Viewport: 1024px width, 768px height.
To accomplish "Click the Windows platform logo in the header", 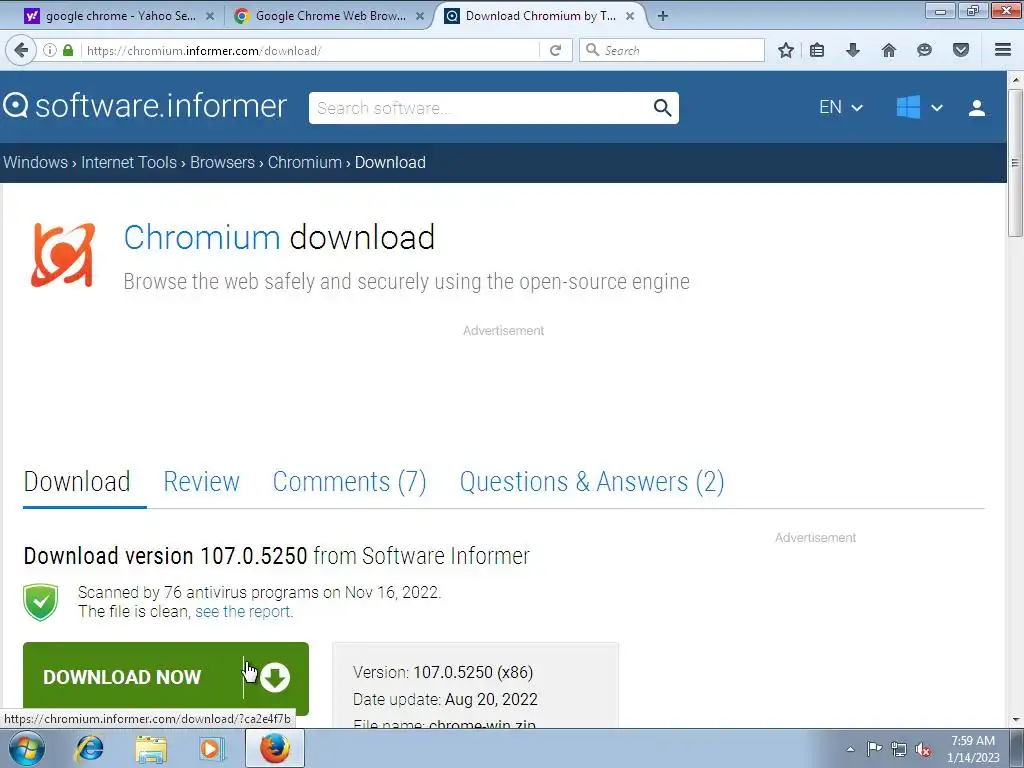I will click(x=908, y=107).
